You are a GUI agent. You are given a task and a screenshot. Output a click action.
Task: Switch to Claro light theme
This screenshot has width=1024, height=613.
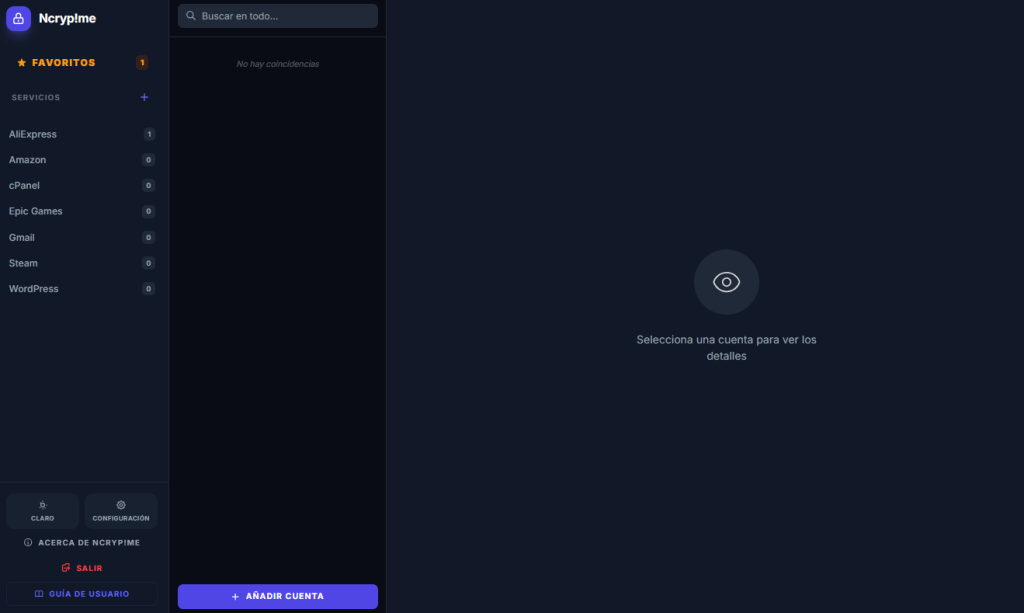tap(42, 511)
